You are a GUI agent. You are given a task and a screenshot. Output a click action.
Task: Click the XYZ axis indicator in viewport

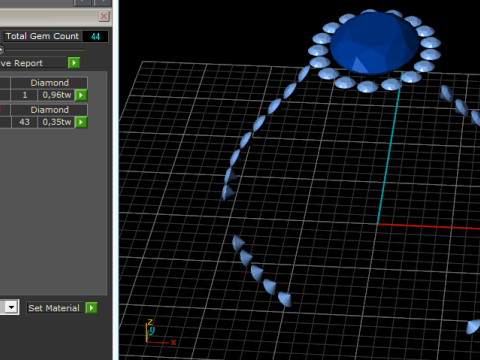pos(160,332)
